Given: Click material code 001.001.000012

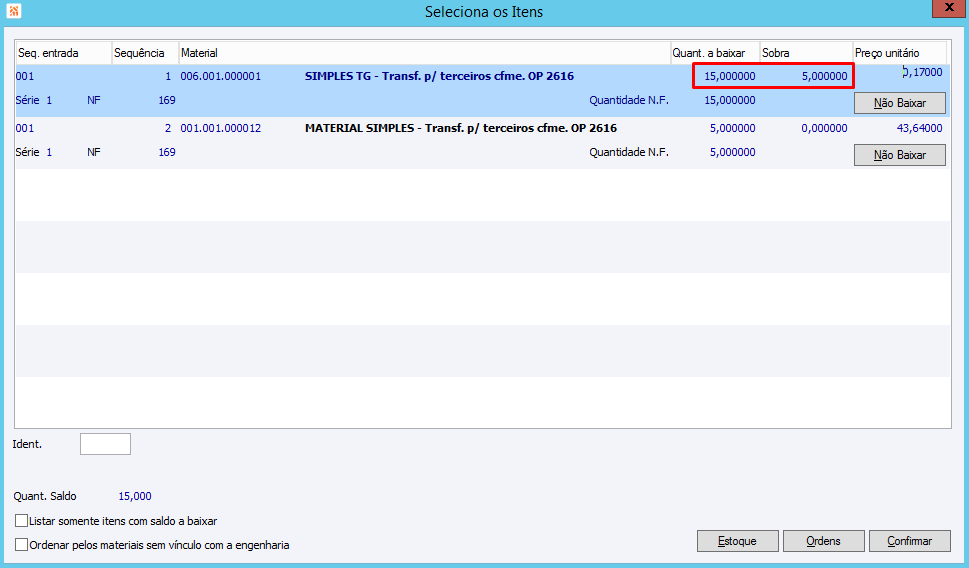Looking at the screenshot, I should 221,128.
